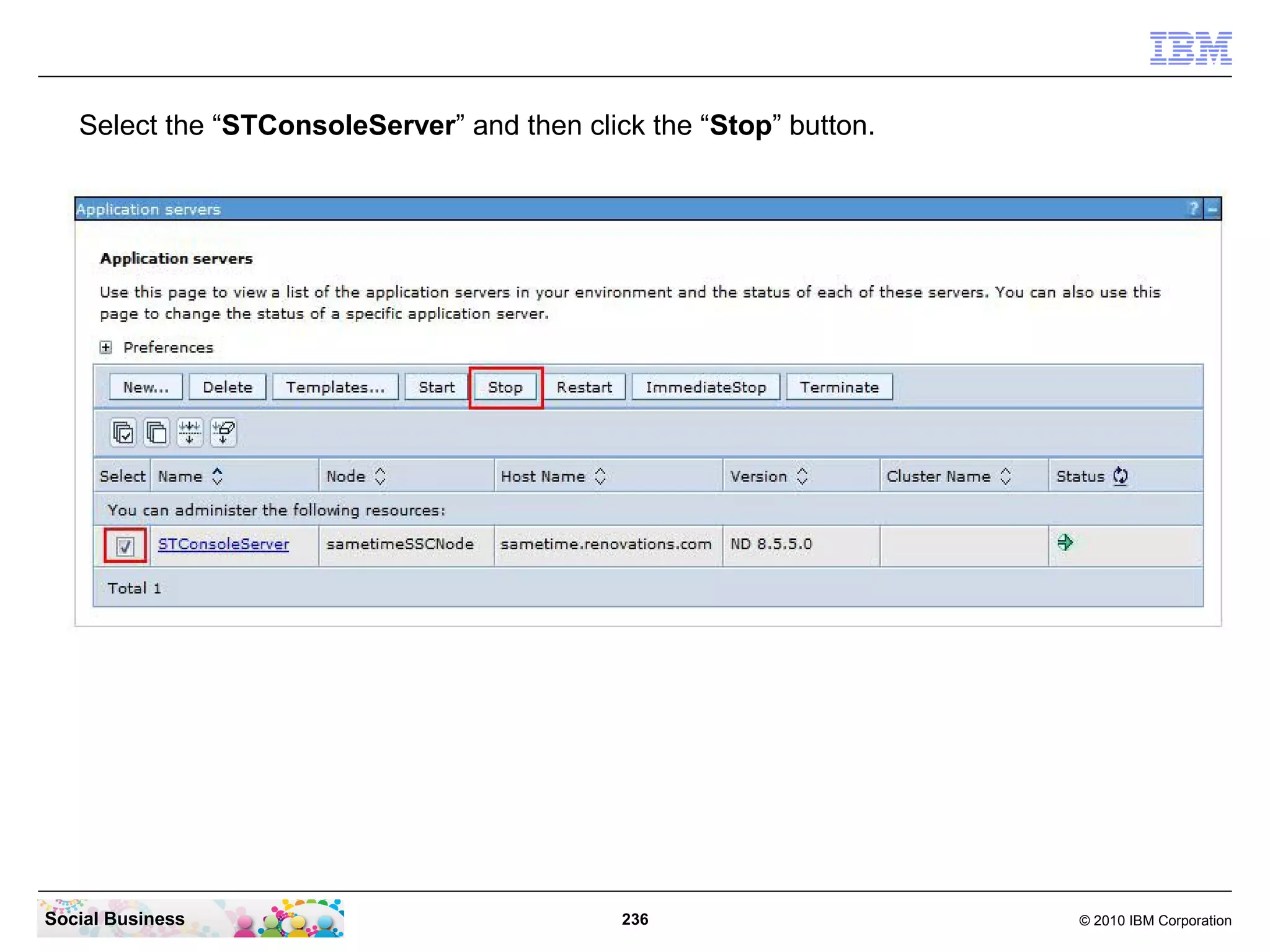
Task: Click the Start button
Action: pyautogui.click(x=437, y=387)
